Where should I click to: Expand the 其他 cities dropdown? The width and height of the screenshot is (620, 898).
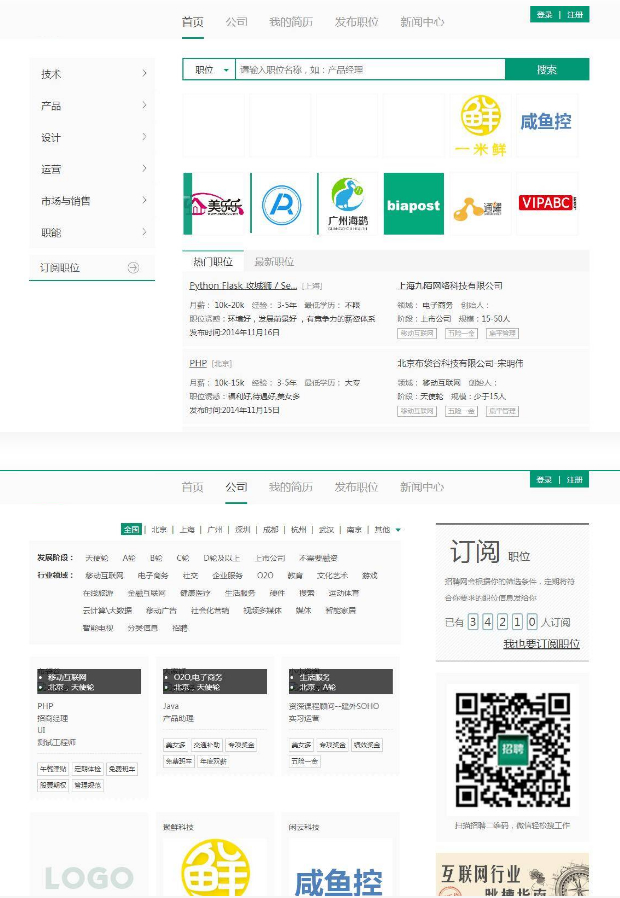389,529
